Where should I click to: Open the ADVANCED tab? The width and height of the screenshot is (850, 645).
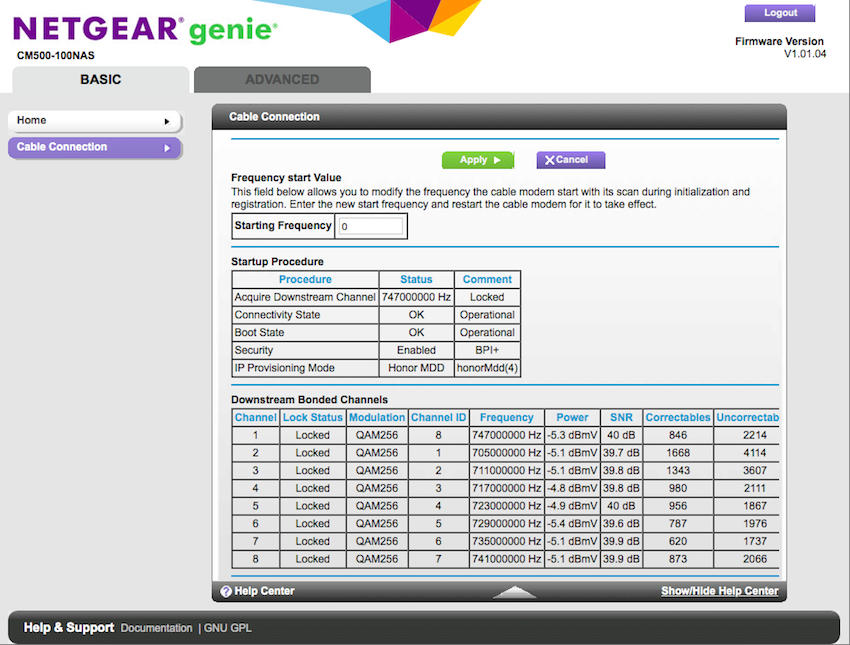pos(282,80)
